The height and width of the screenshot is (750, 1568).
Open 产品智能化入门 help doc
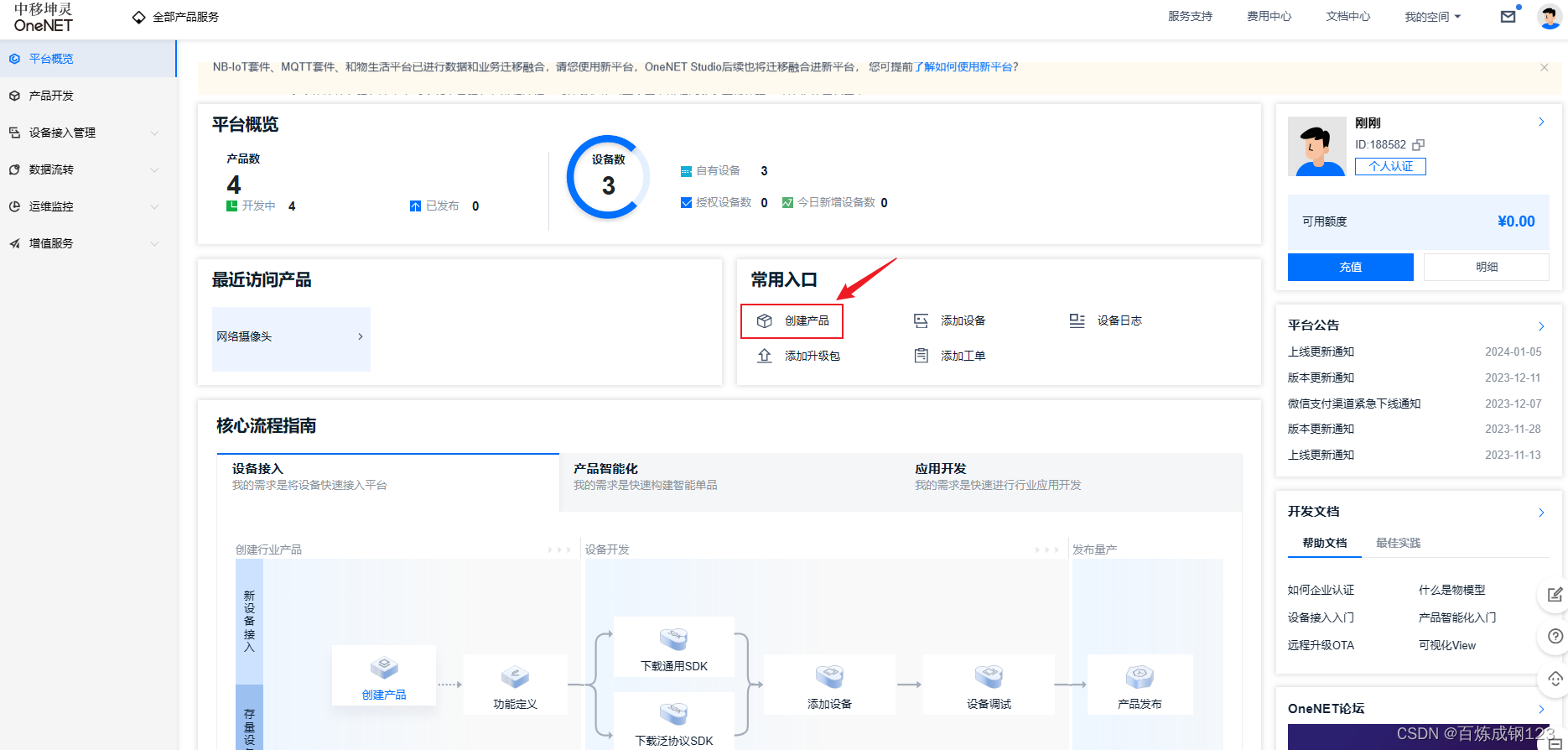tap(1456, 617)
